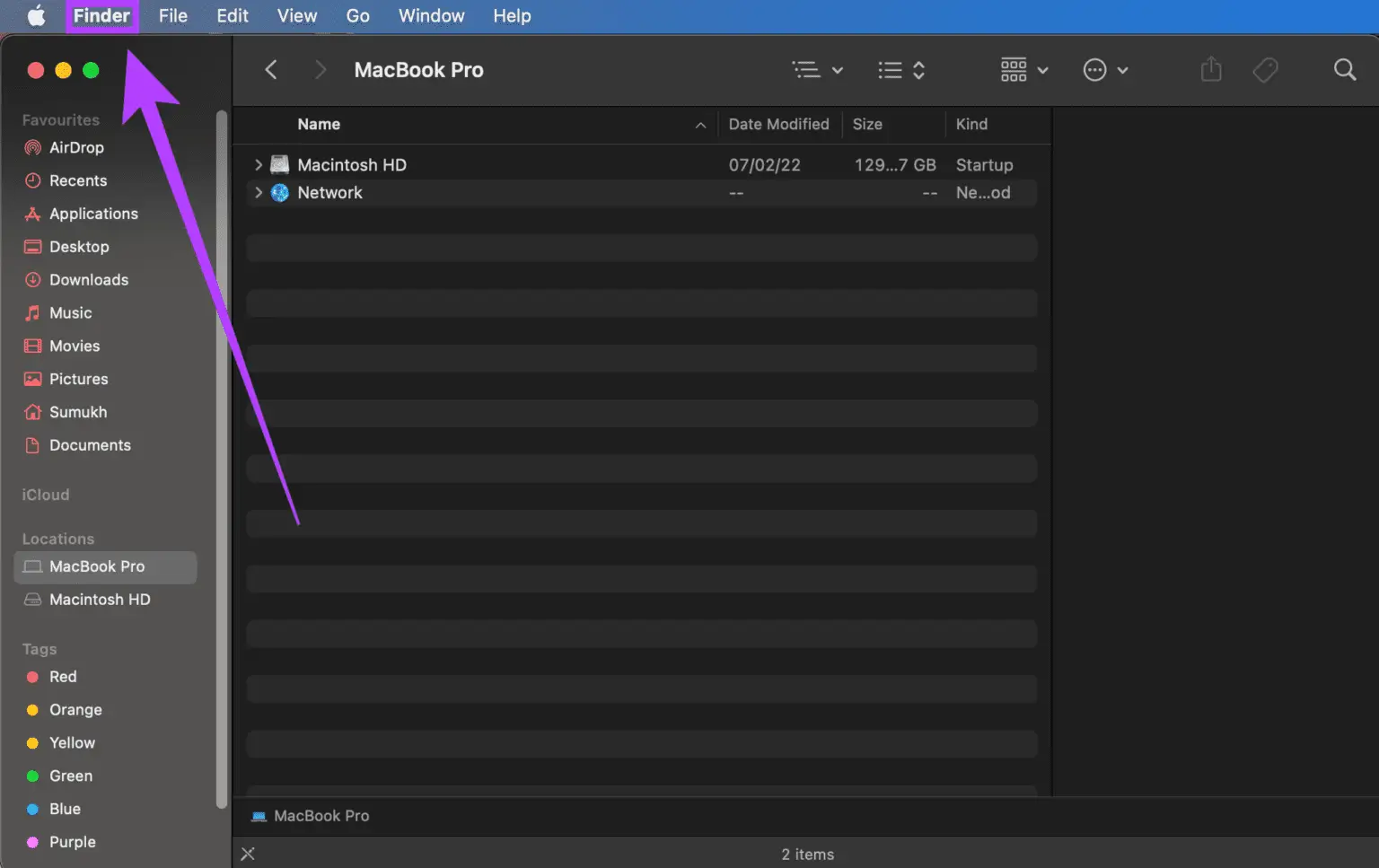The width and height of the screenshot is (1379, 868).
Task: Click the Search magnifier icon
Action: point(1344,70)
